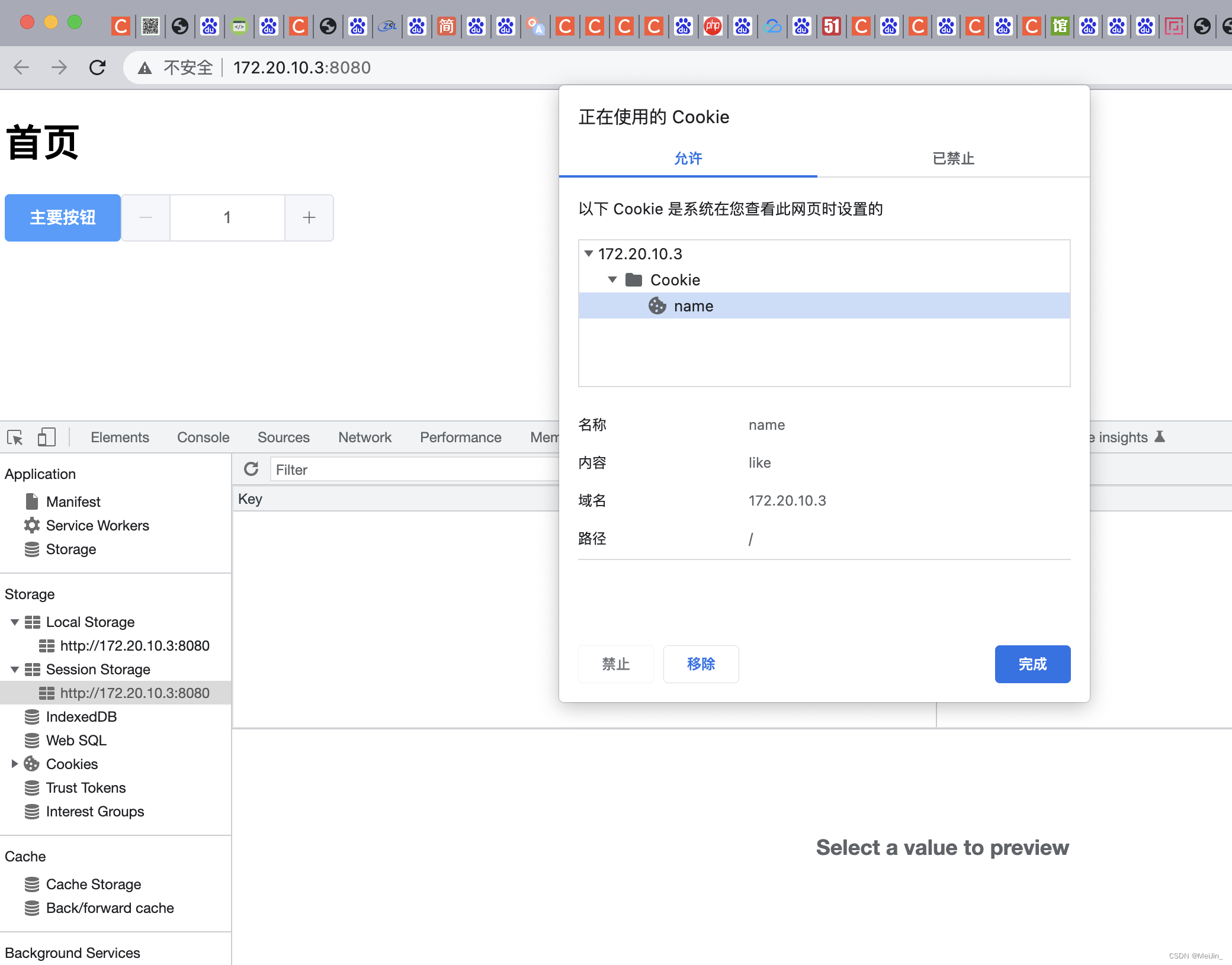Open the Performance tab in DevTools

coord(461,437)
